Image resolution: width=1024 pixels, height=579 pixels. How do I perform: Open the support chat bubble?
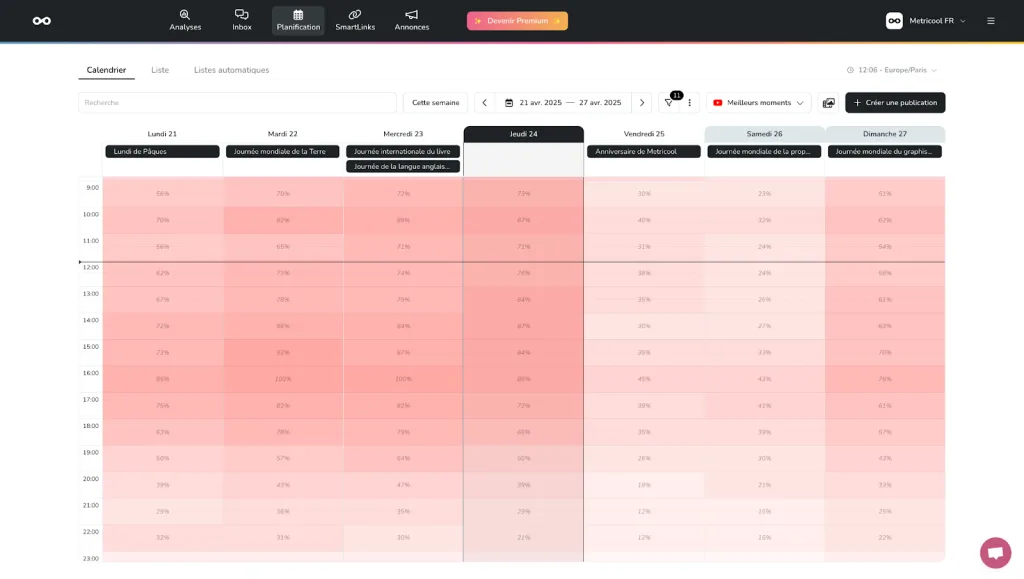coord(995,552)
